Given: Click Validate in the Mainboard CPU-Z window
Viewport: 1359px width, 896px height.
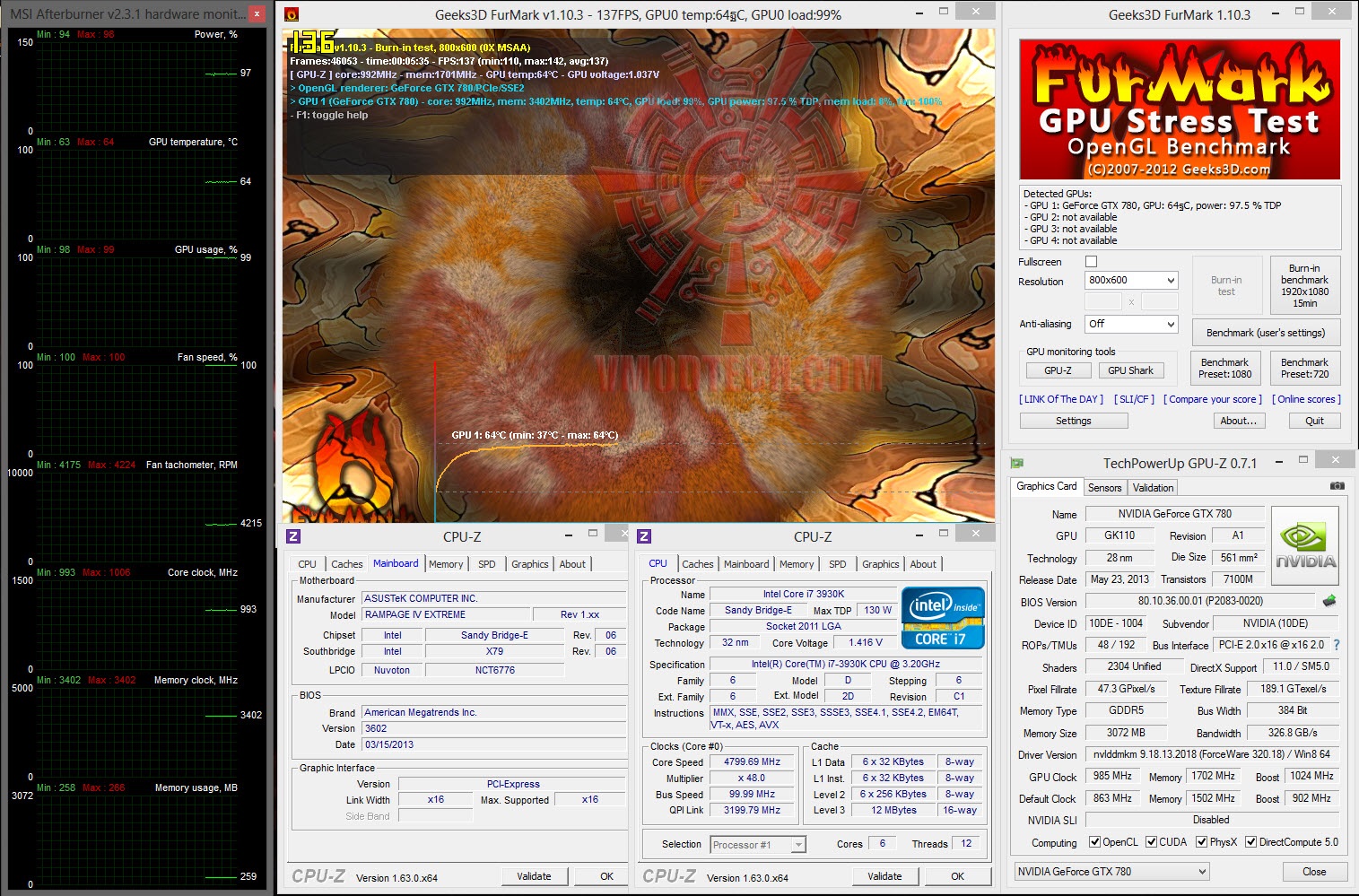Looking at the screenshot, I should (x=534, y=876).
